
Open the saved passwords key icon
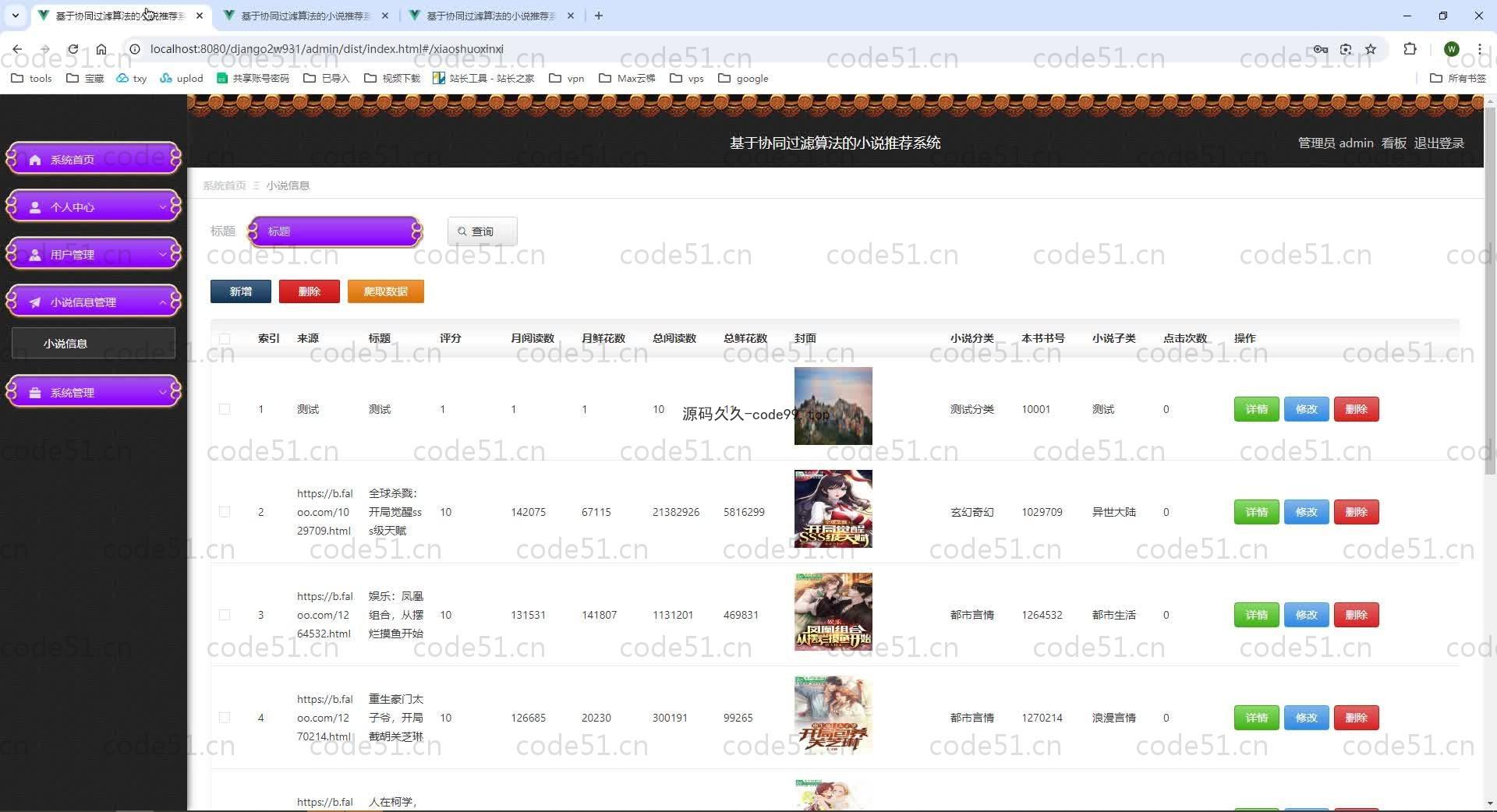tap(1320, 48)
